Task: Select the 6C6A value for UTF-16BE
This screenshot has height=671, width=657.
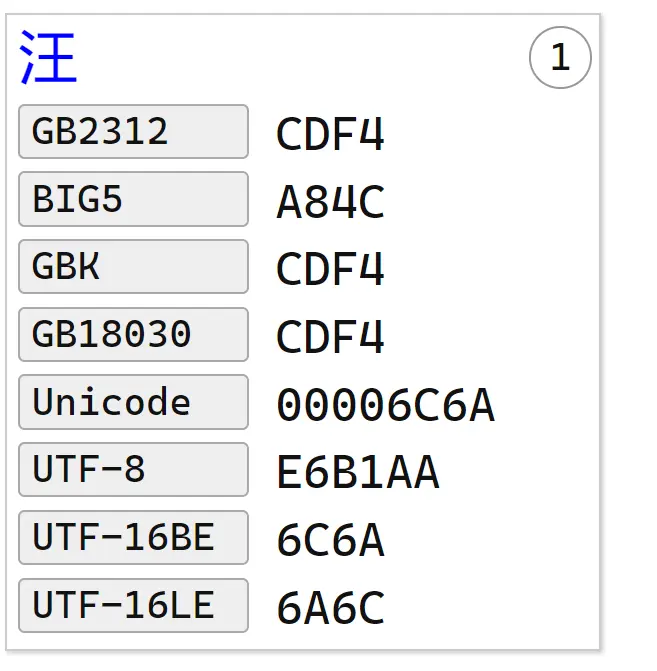Action: coord(330,541)
